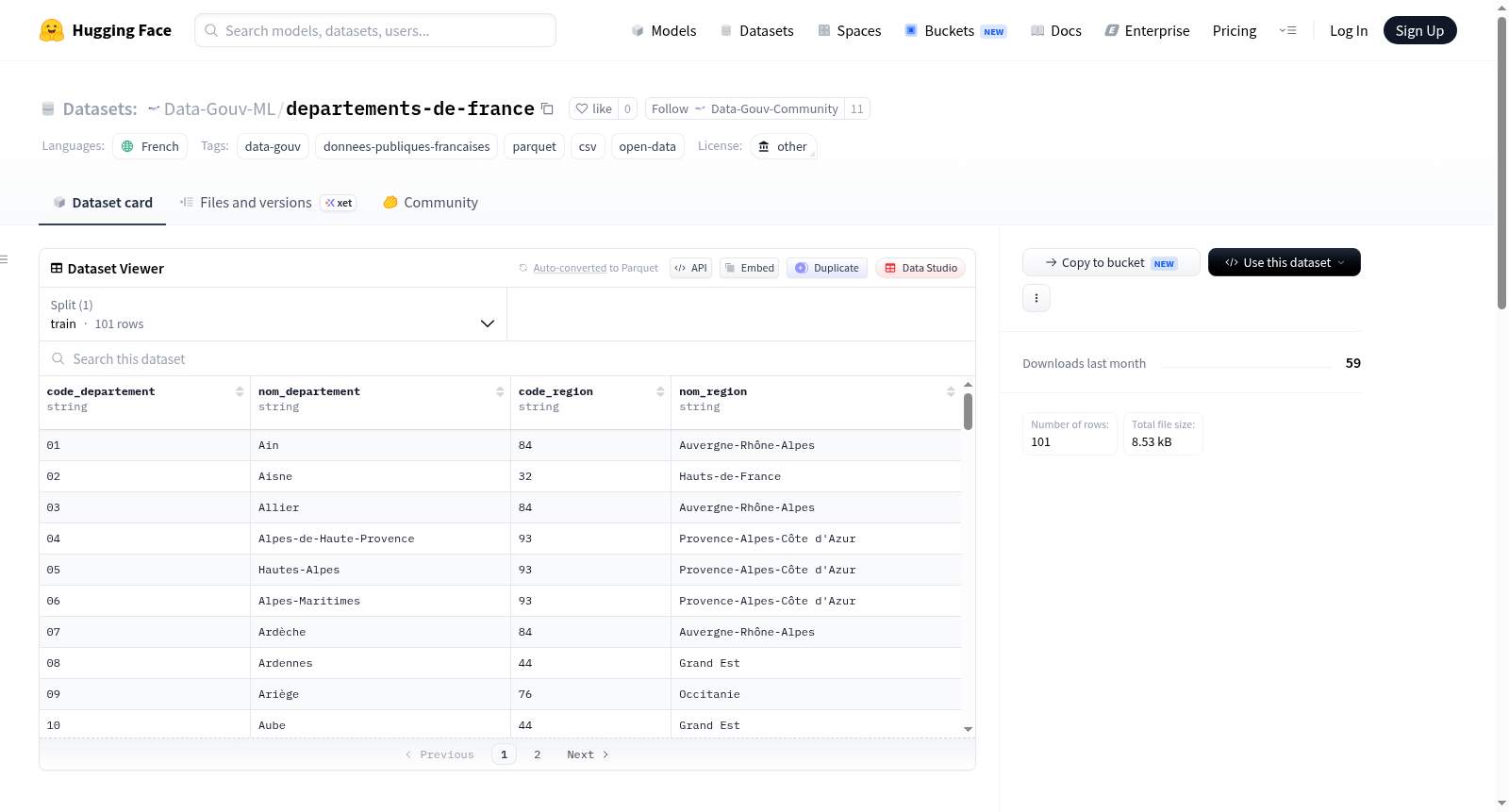The height and width of the screenshot is (812, 1509).
Task: Click the Duplicate button
Action: tap(827, 268)
